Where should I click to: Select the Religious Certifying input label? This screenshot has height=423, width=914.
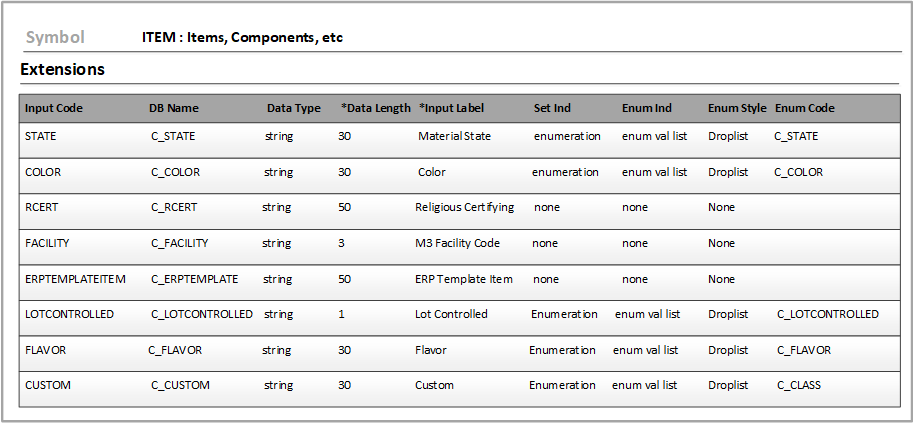point(464,207)
